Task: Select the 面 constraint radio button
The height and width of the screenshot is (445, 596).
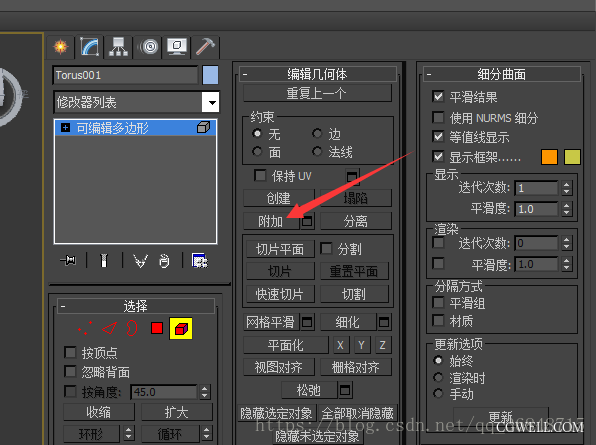Action: click(257, 152)
